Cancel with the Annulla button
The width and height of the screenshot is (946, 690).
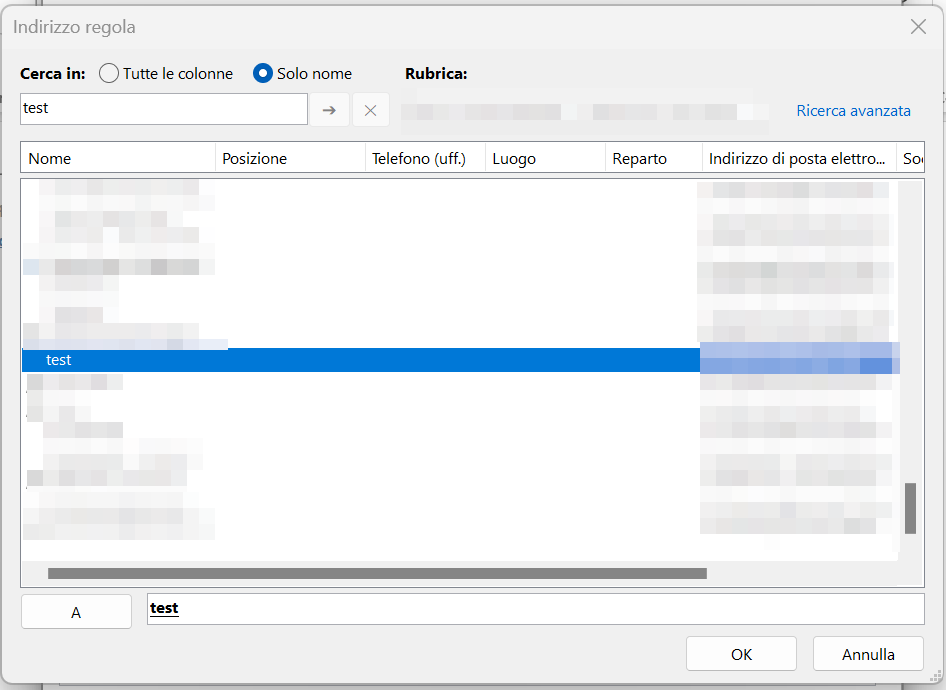tap(868, 654)
